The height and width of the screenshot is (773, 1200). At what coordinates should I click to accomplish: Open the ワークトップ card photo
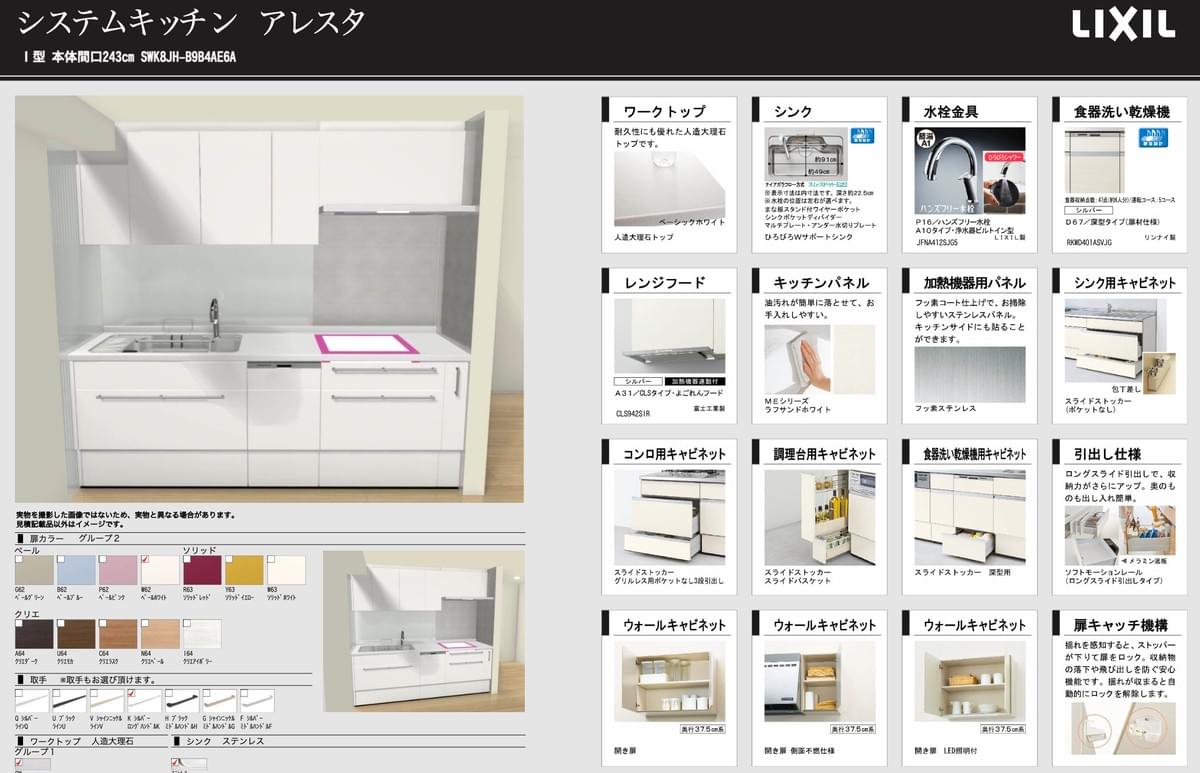[670, 188]
